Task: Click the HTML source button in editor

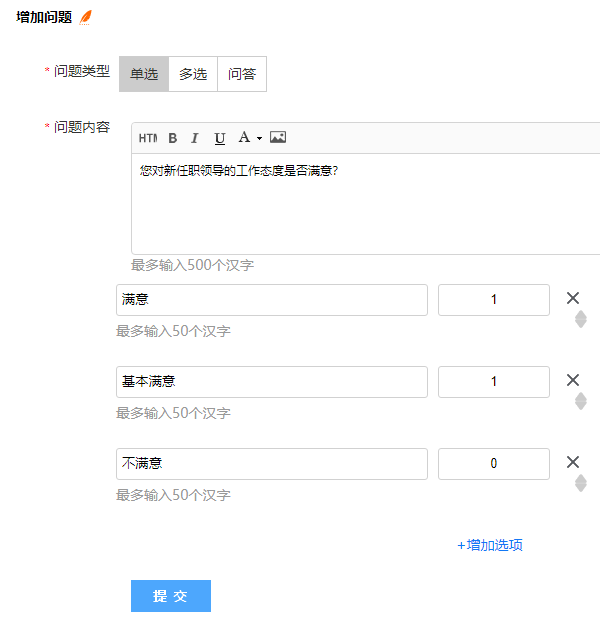Action: [x=148, y=138]
